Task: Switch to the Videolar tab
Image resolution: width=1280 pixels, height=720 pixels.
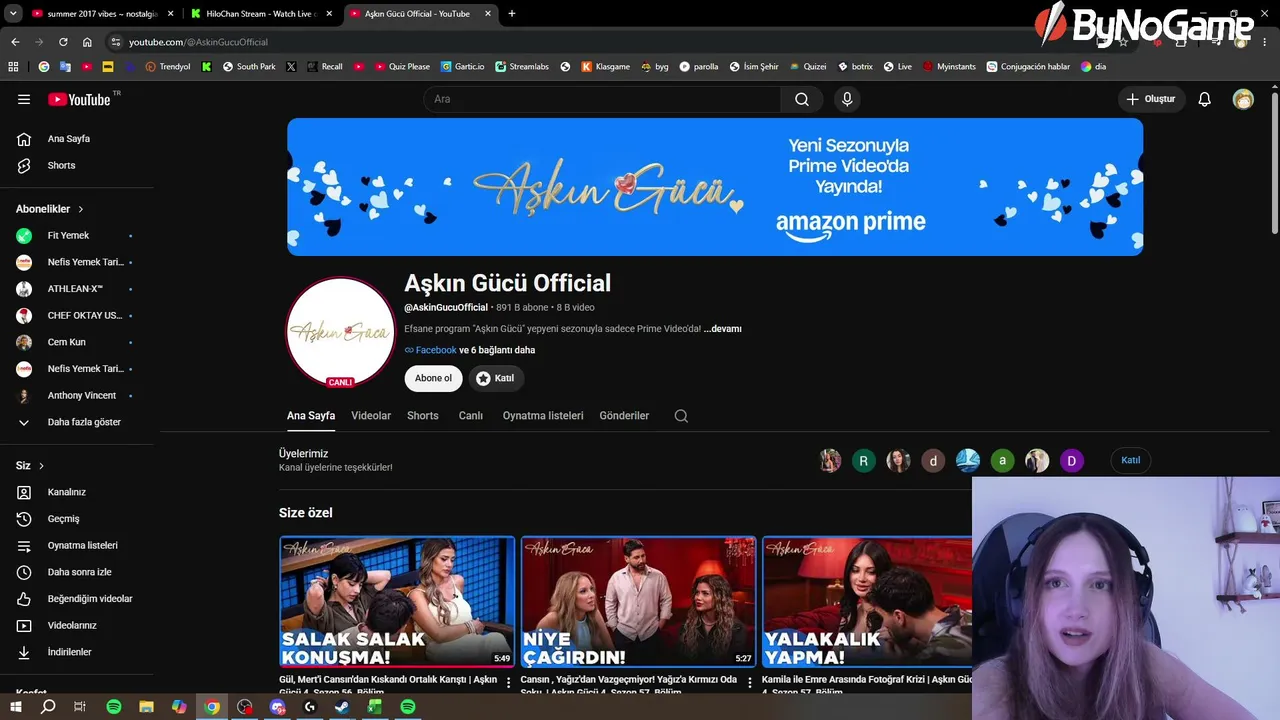Action: pyautogui.click(x=371, y=416)
